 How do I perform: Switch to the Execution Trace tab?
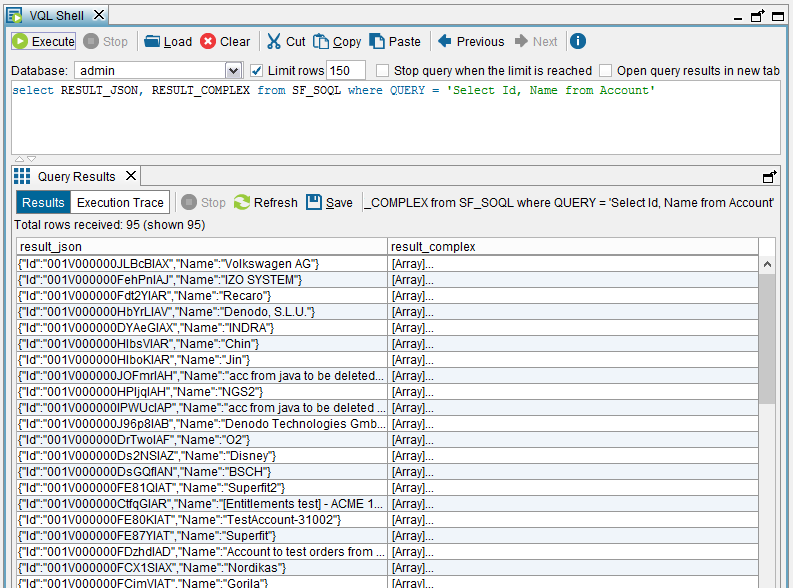pos(120,203)
